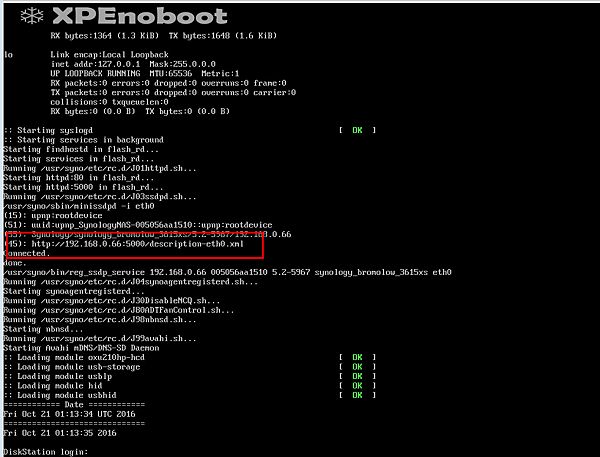Click the OK status beside Starting syslogd
Image resolution: width=600 pixels, height=457 pixels.
(x=357, y=131)
